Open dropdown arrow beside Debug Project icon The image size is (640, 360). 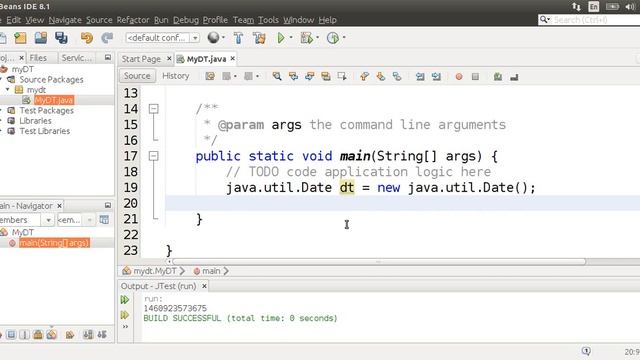[x=318, y=37]
